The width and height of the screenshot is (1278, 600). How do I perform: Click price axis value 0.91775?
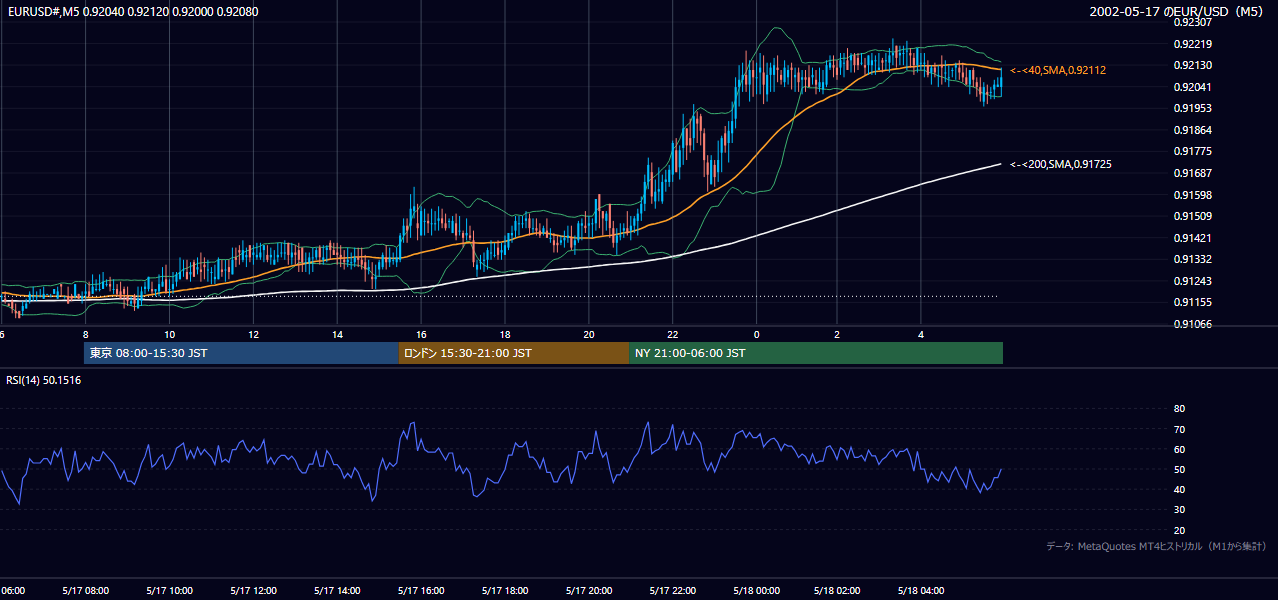(x=1193, y=151)
